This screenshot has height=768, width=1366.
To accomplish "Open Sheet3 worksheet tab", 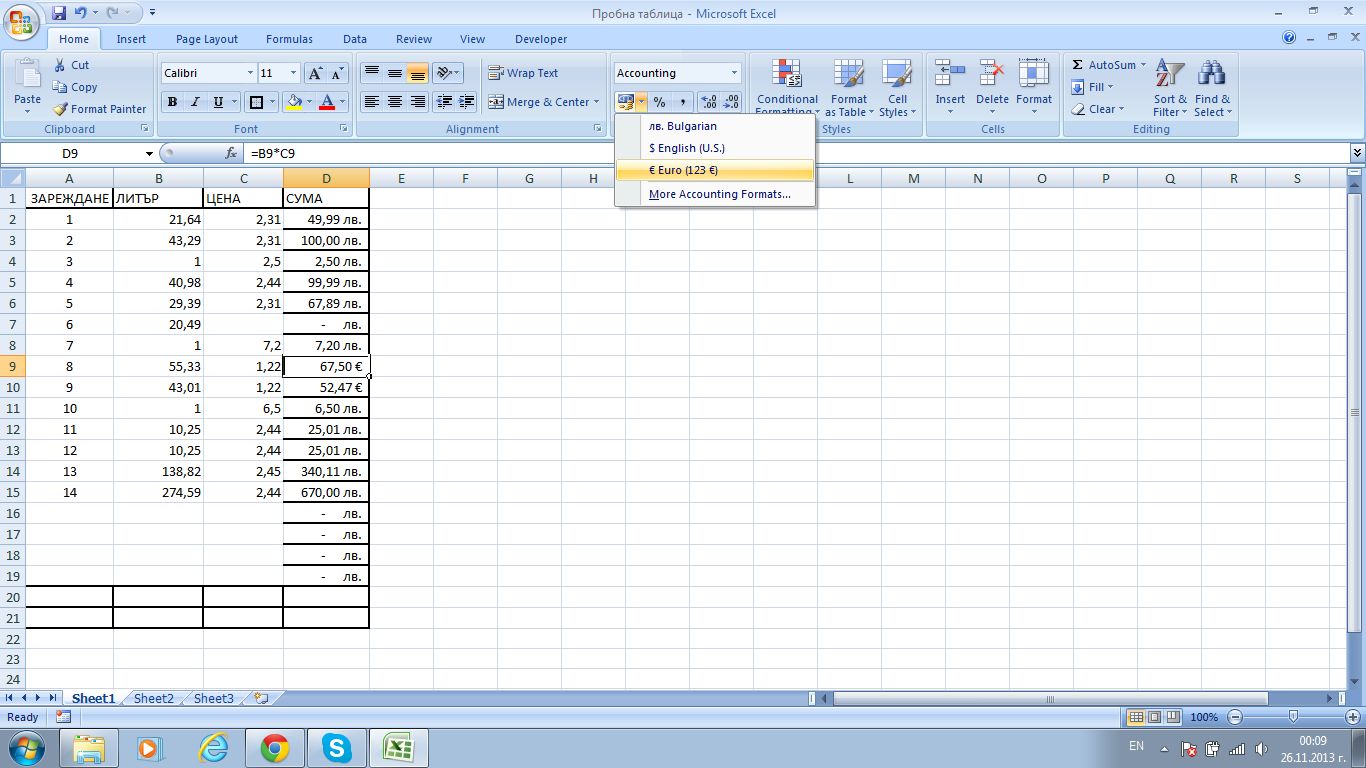I will (213, 699).
